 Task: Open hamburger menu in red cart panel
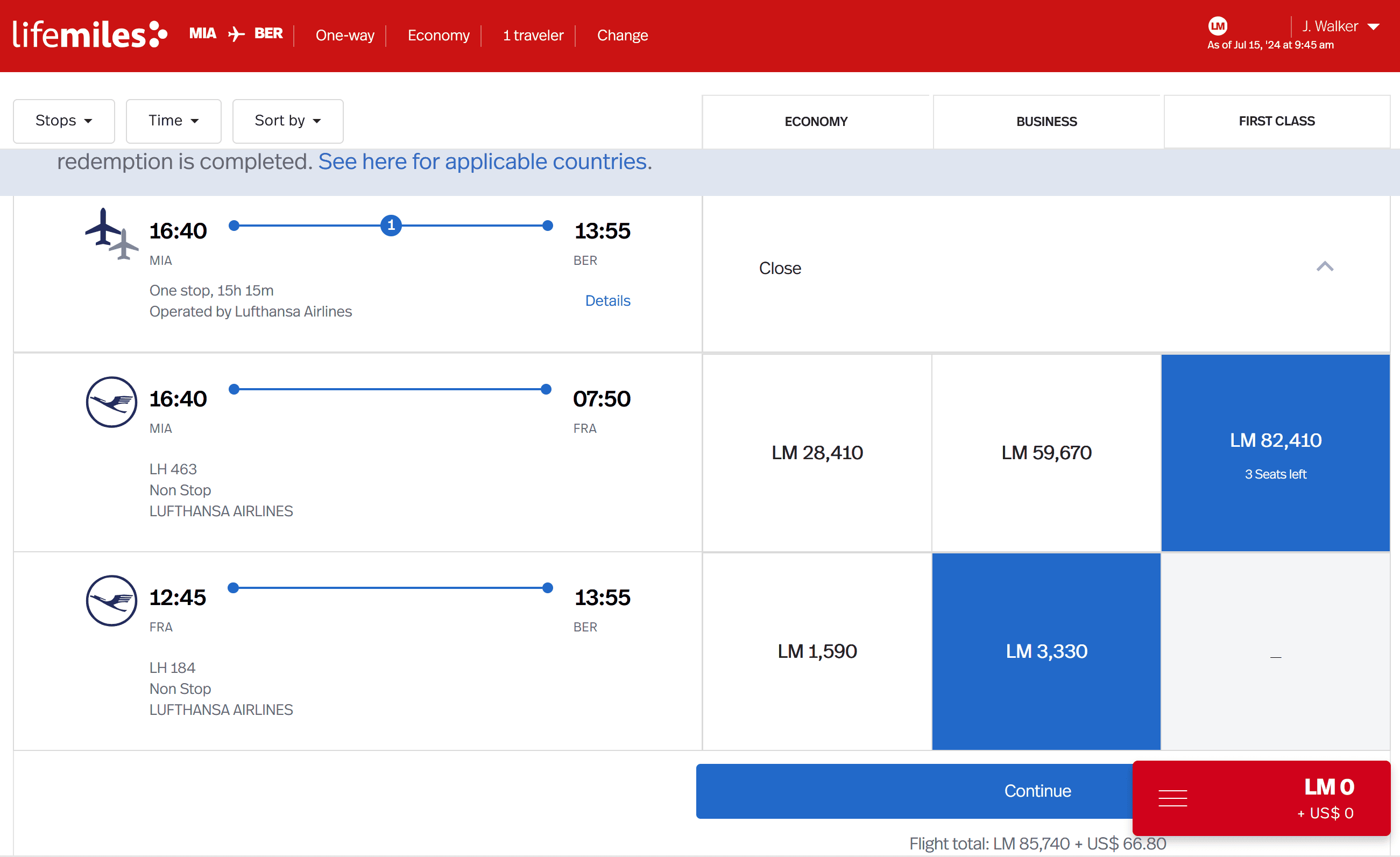click(1172, 798)
